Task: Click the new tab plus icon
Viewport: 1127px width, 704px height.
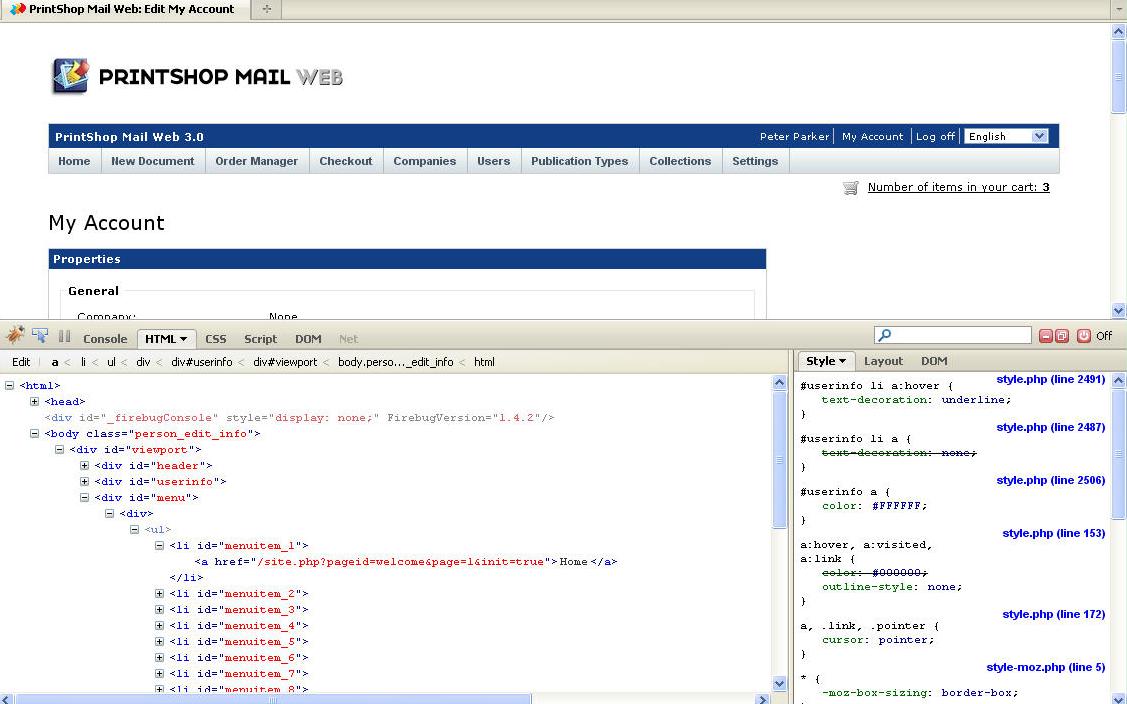Action: tap(267, 9)
